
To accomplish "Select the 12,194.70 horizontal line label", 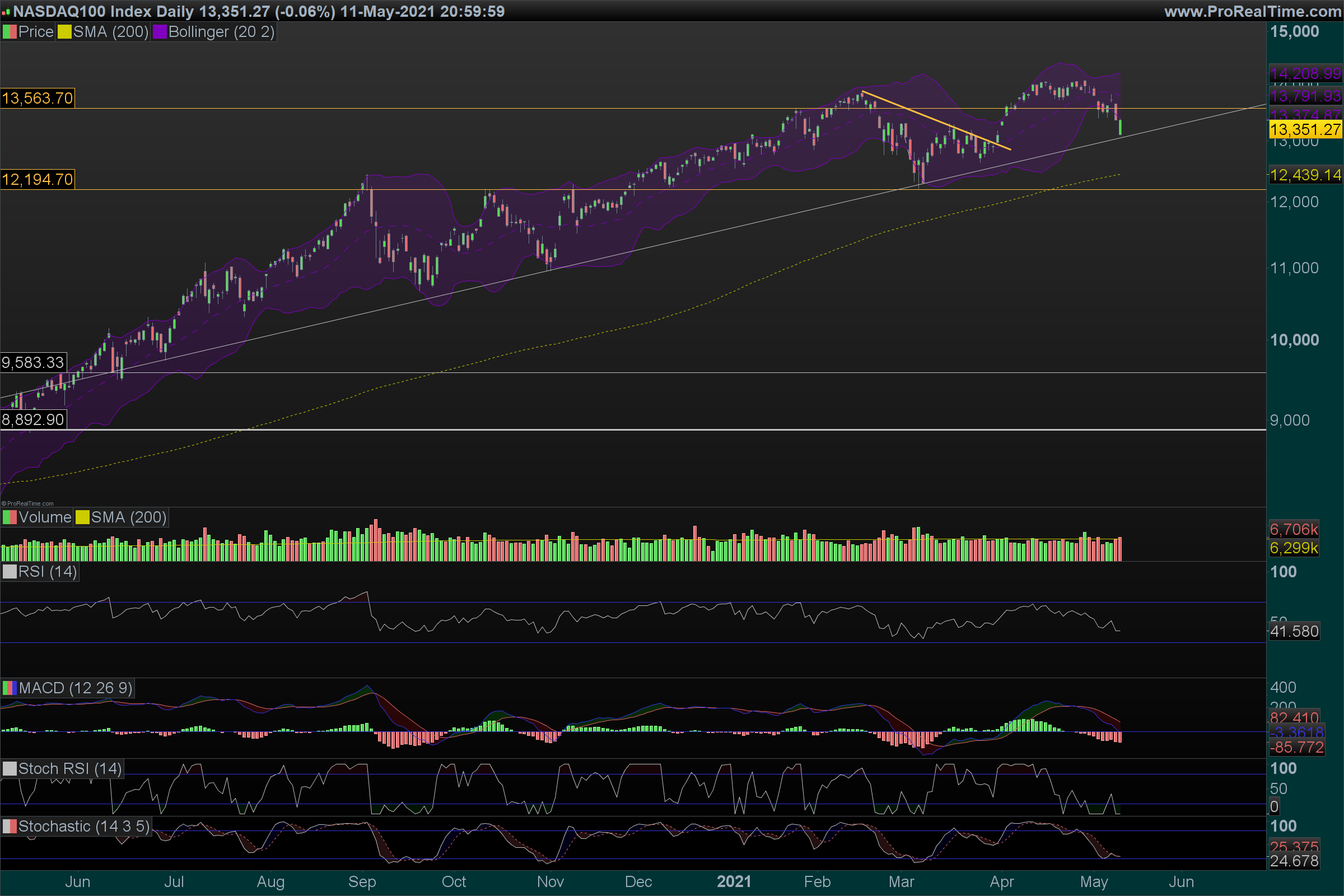I will click(37, 179).
